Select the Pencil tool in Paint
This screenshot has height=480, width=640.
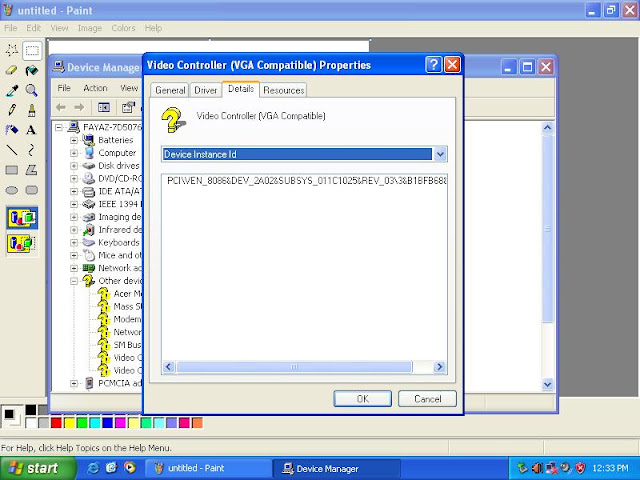(x=11, y=110)
